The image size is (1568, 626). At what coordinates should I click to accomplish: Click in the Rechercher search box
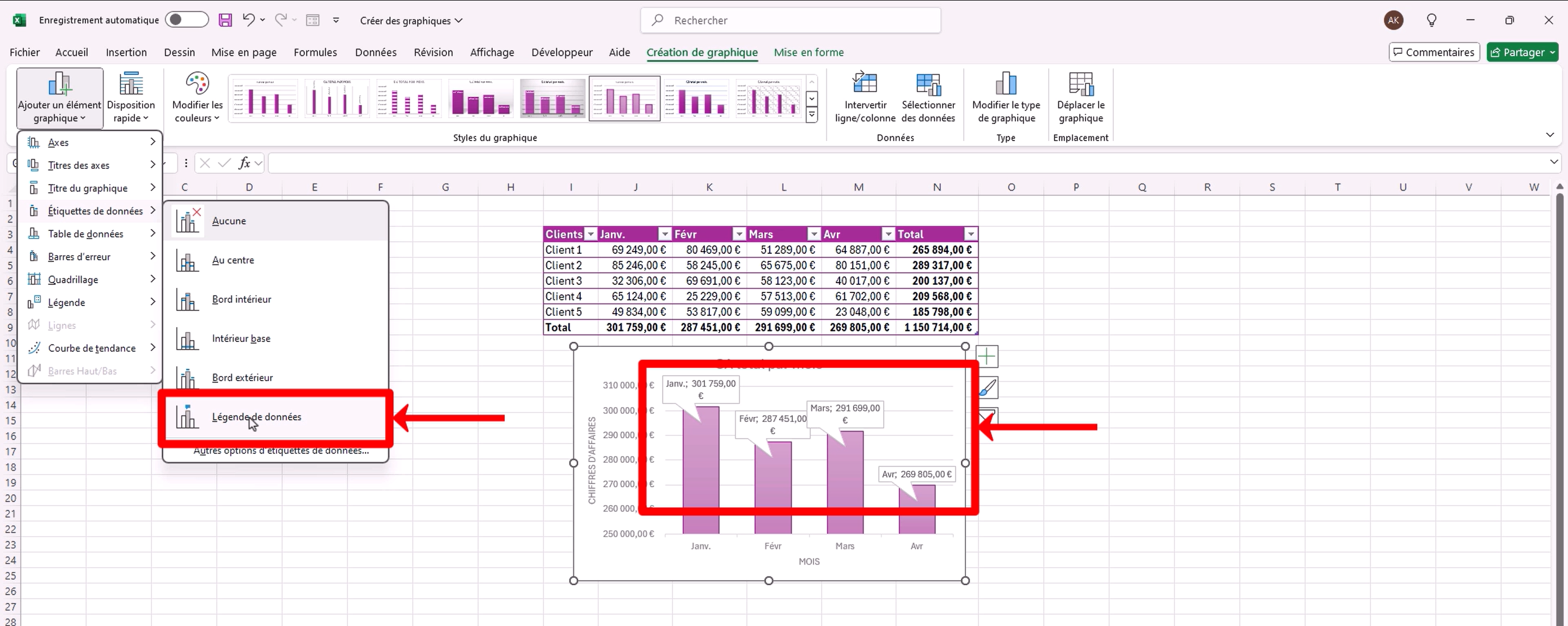pos(790,20)
